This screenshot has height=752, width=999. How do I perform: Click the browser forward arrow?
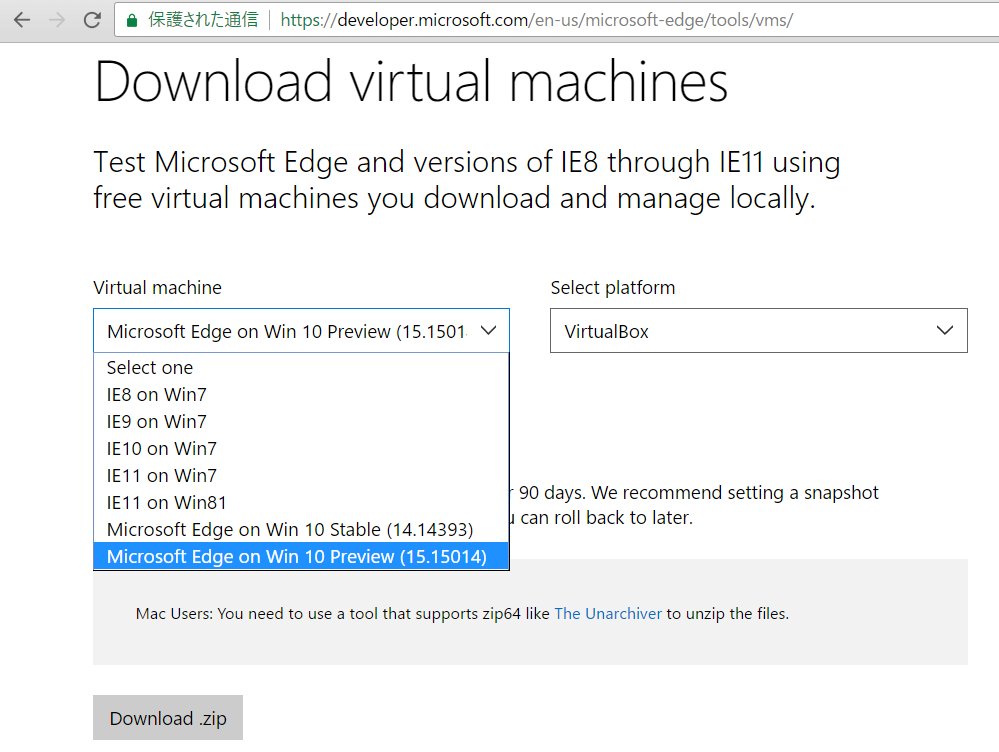point(57,20)
